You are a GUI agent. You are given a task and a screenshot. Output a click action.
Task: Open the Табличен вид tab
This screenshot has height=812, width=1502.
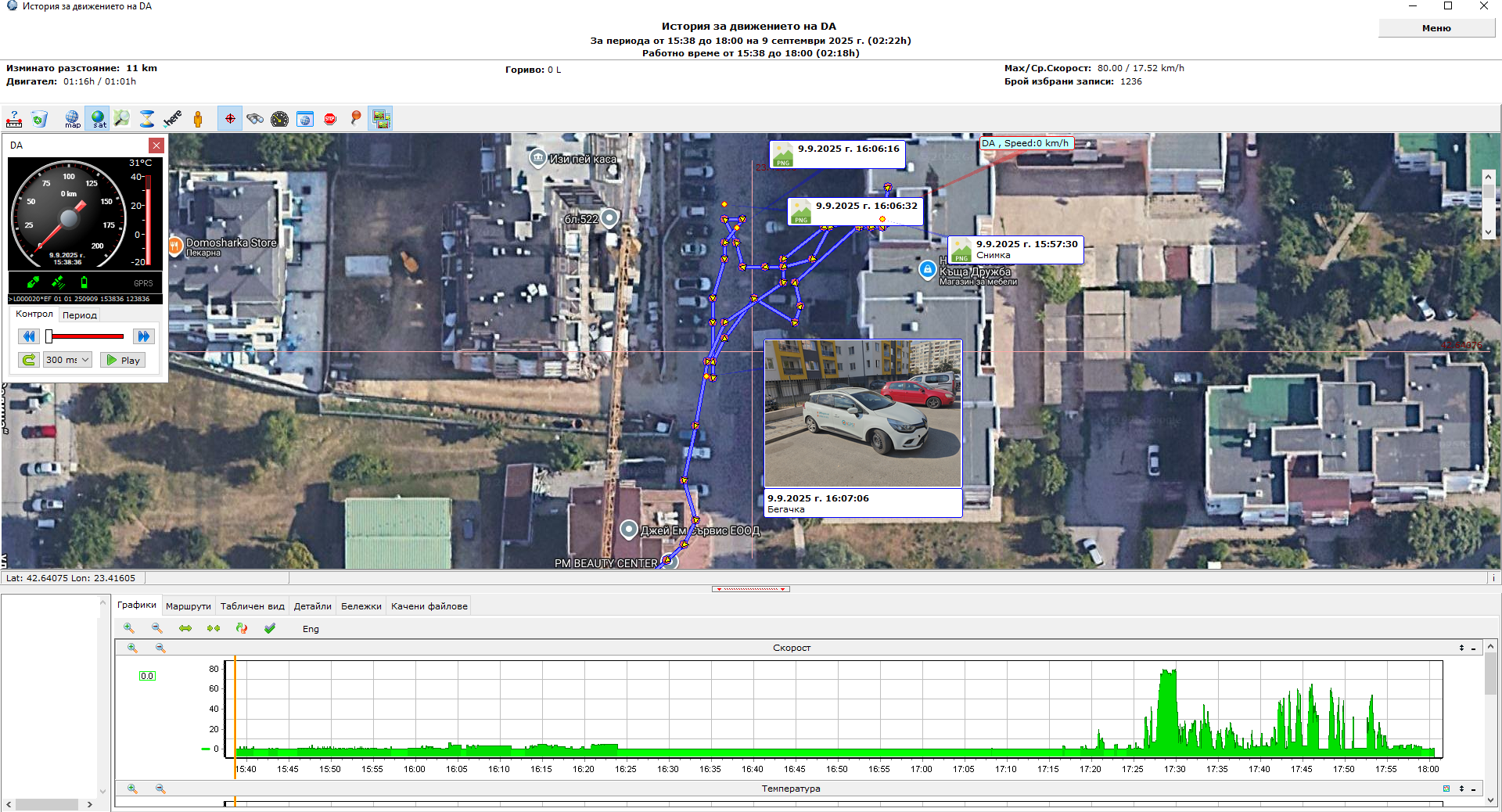point(252,606)
